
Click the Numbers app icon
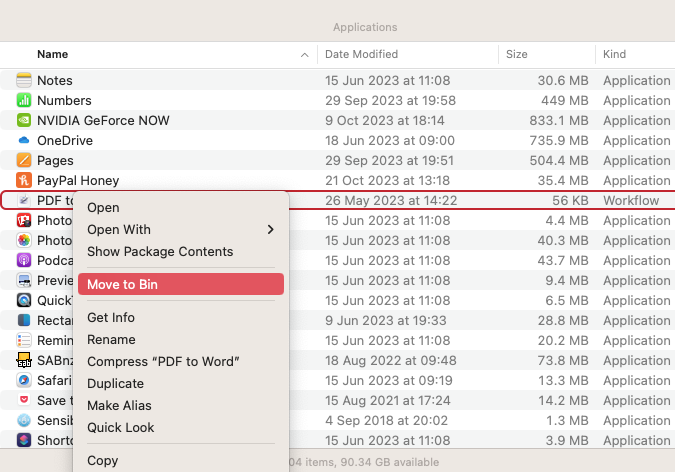pos(24,100)
